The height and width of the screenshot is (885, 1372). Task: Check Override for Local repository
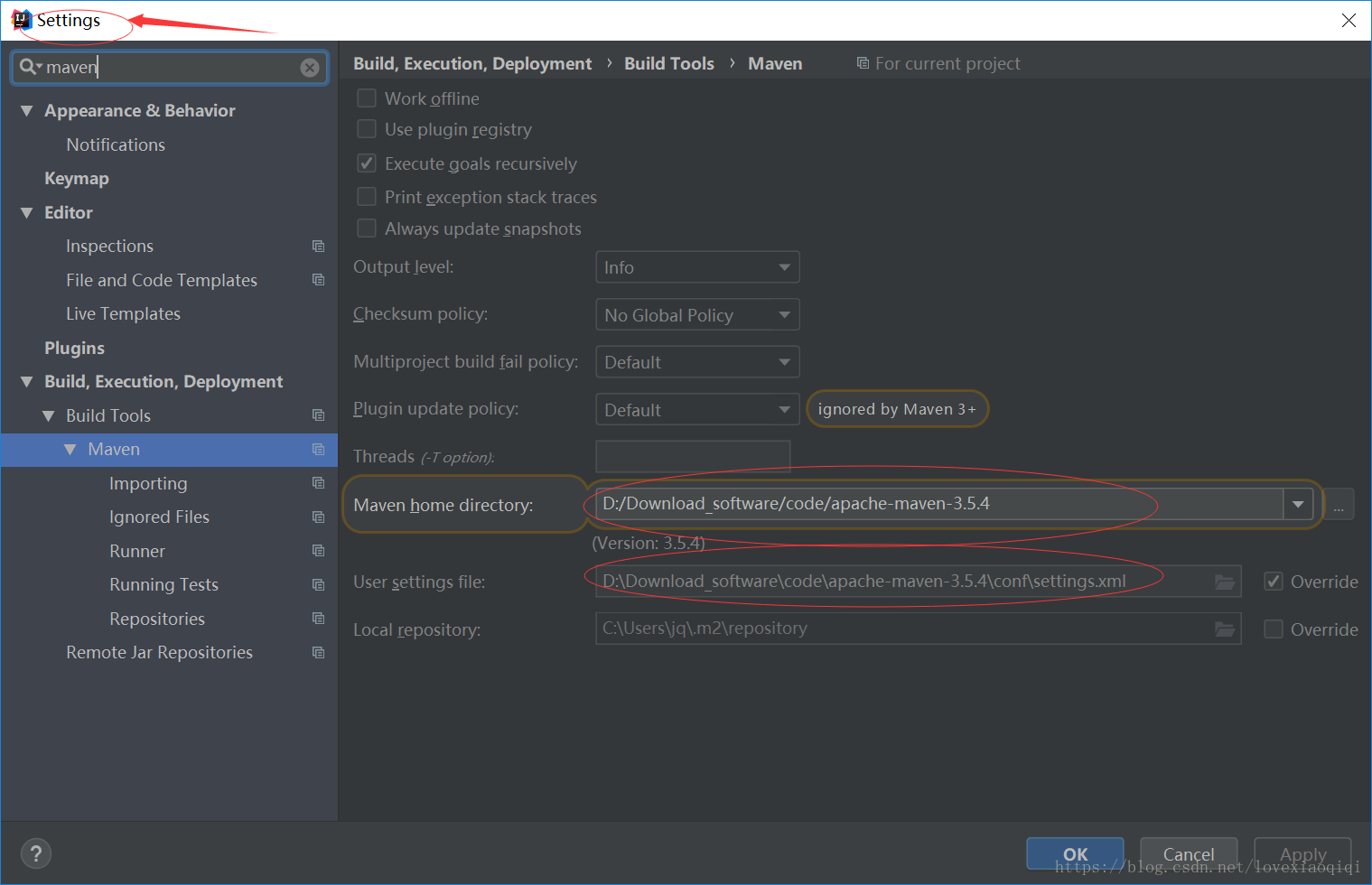(1274, 629)
